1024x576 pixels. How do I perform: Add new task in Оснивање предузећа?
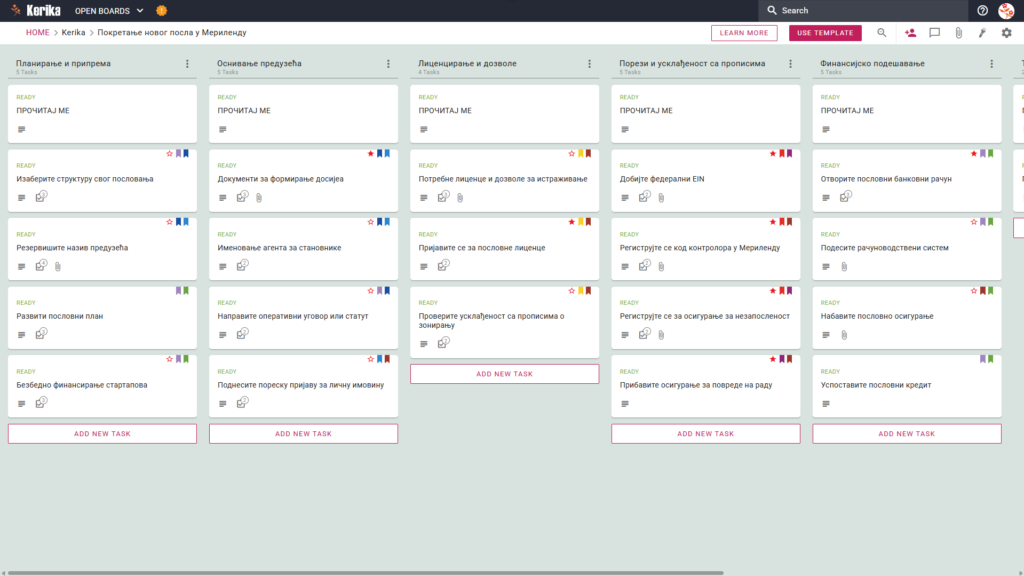click(303, 434)
